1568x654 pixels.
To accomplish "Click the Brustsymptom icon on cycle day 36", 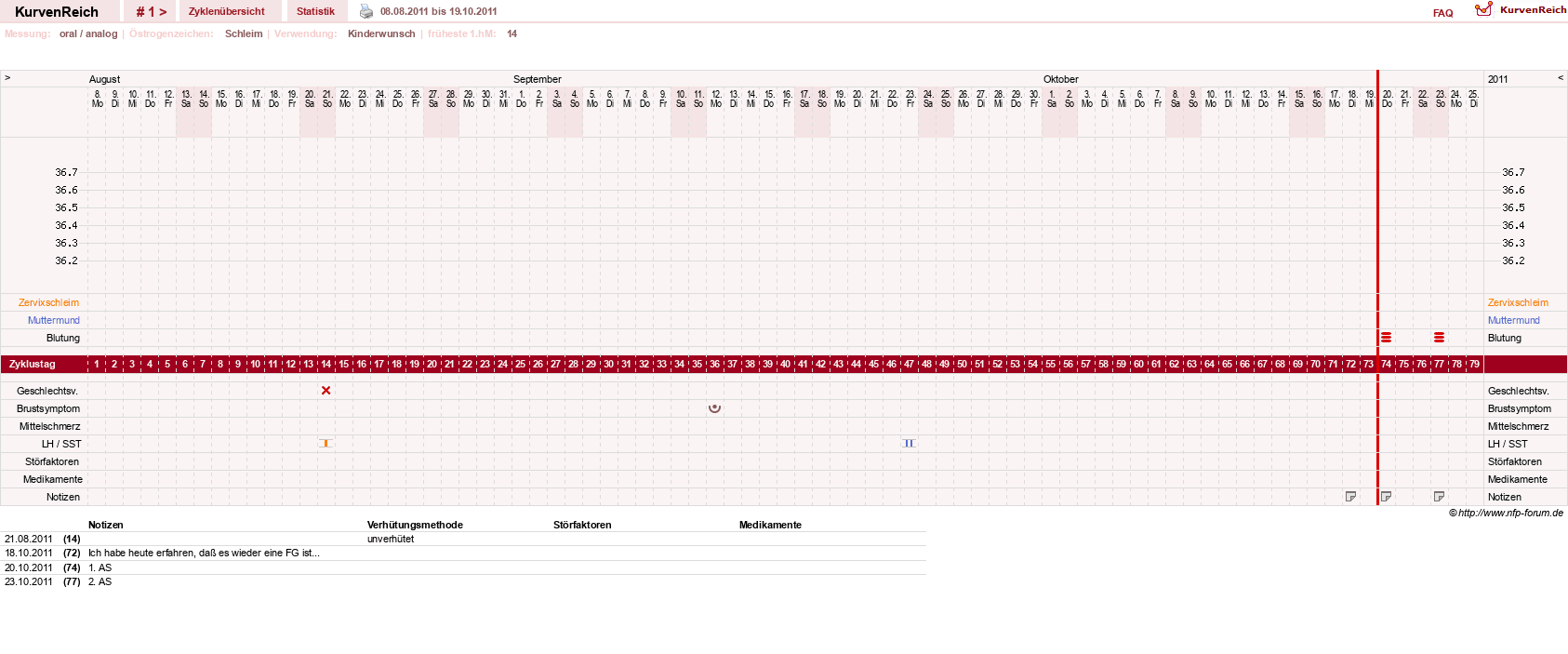I will [x=714, y=408].
